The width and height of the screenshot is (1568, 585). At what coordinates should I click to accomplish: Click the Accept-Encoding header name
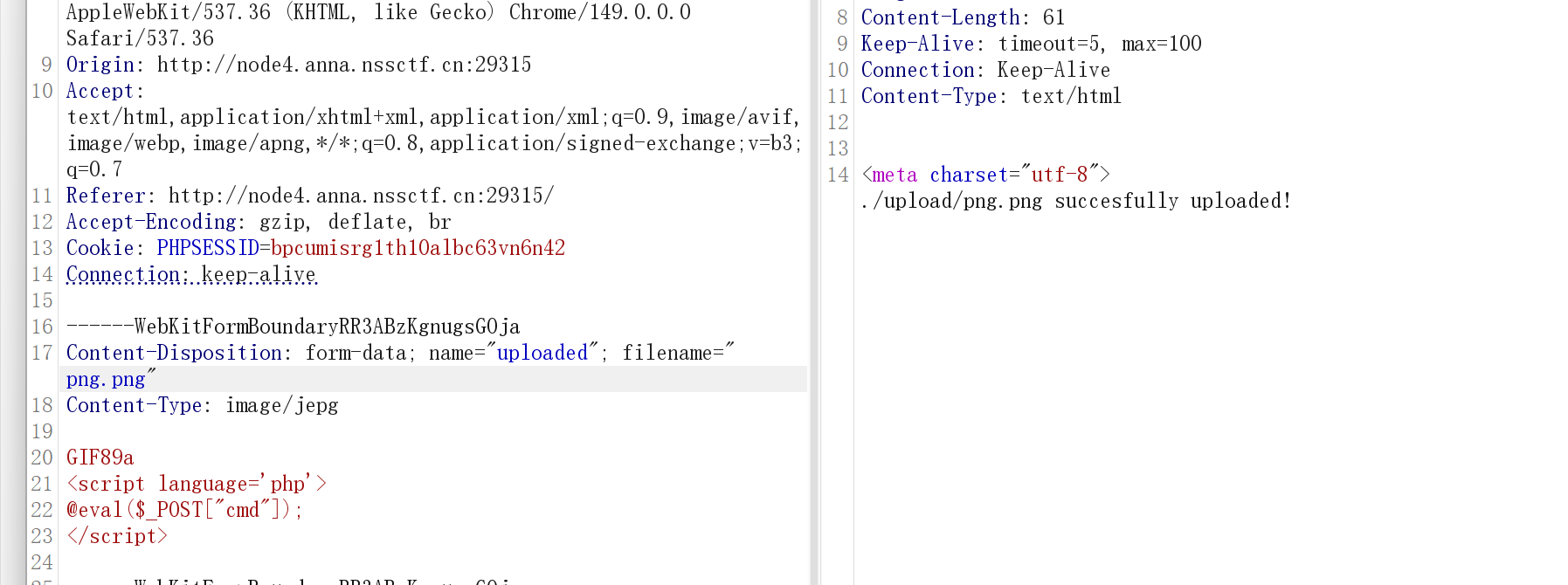(x=151, y=222)
